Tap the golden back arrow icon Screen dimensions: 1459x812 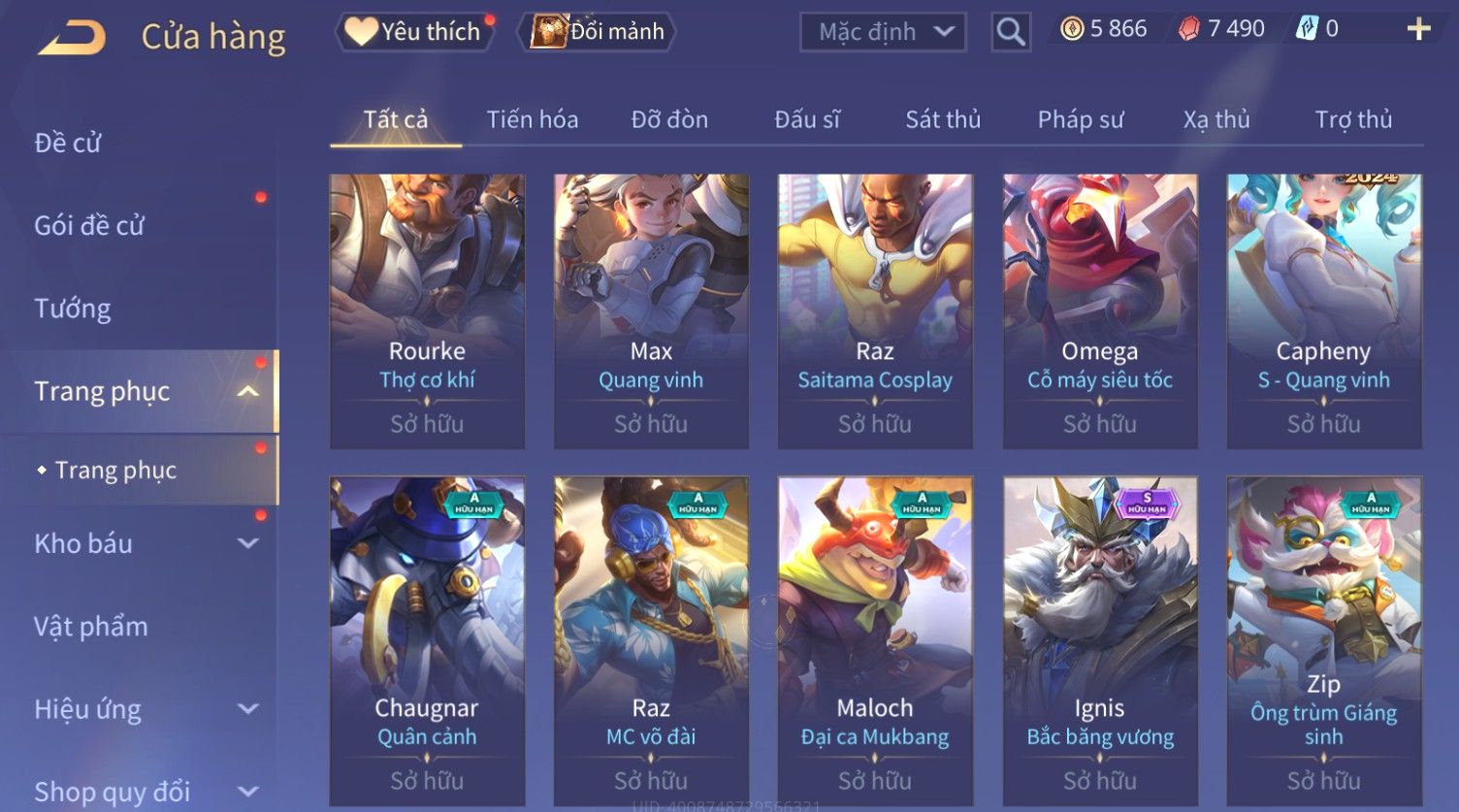coord(72,37)
